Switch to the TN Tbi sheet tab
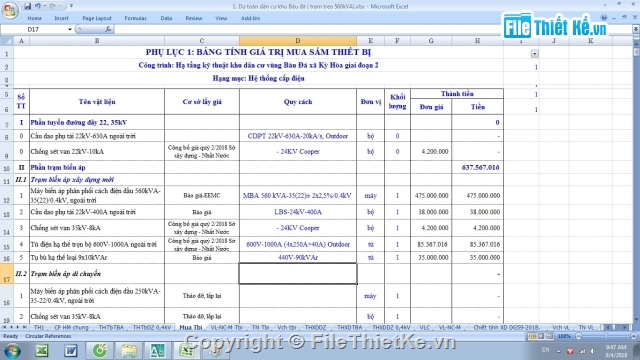Image resolution: width=640 pixels, height=360 pixels. (260, 327)
